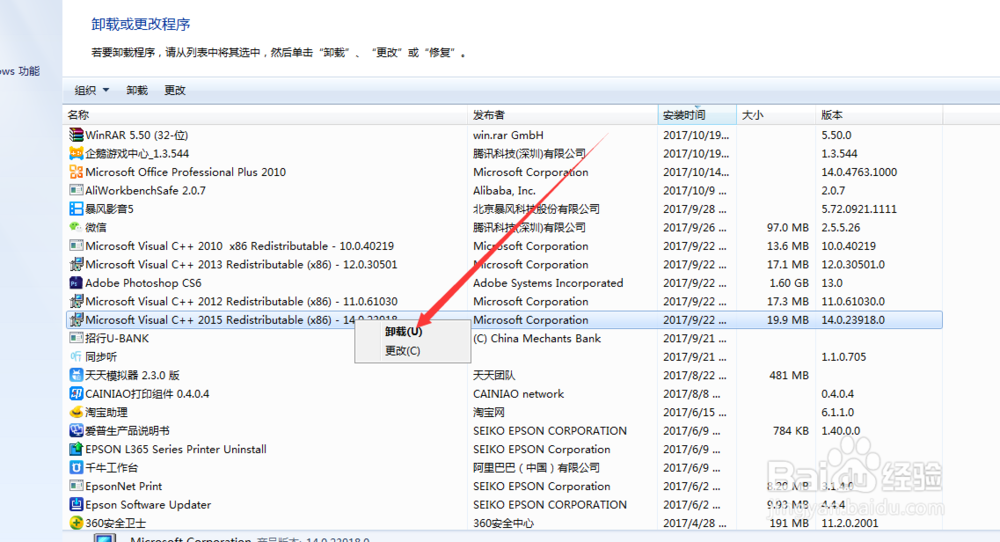
Task: Select Microsoft Office Professional Plus 2010 entry
Action: (186, 172)
